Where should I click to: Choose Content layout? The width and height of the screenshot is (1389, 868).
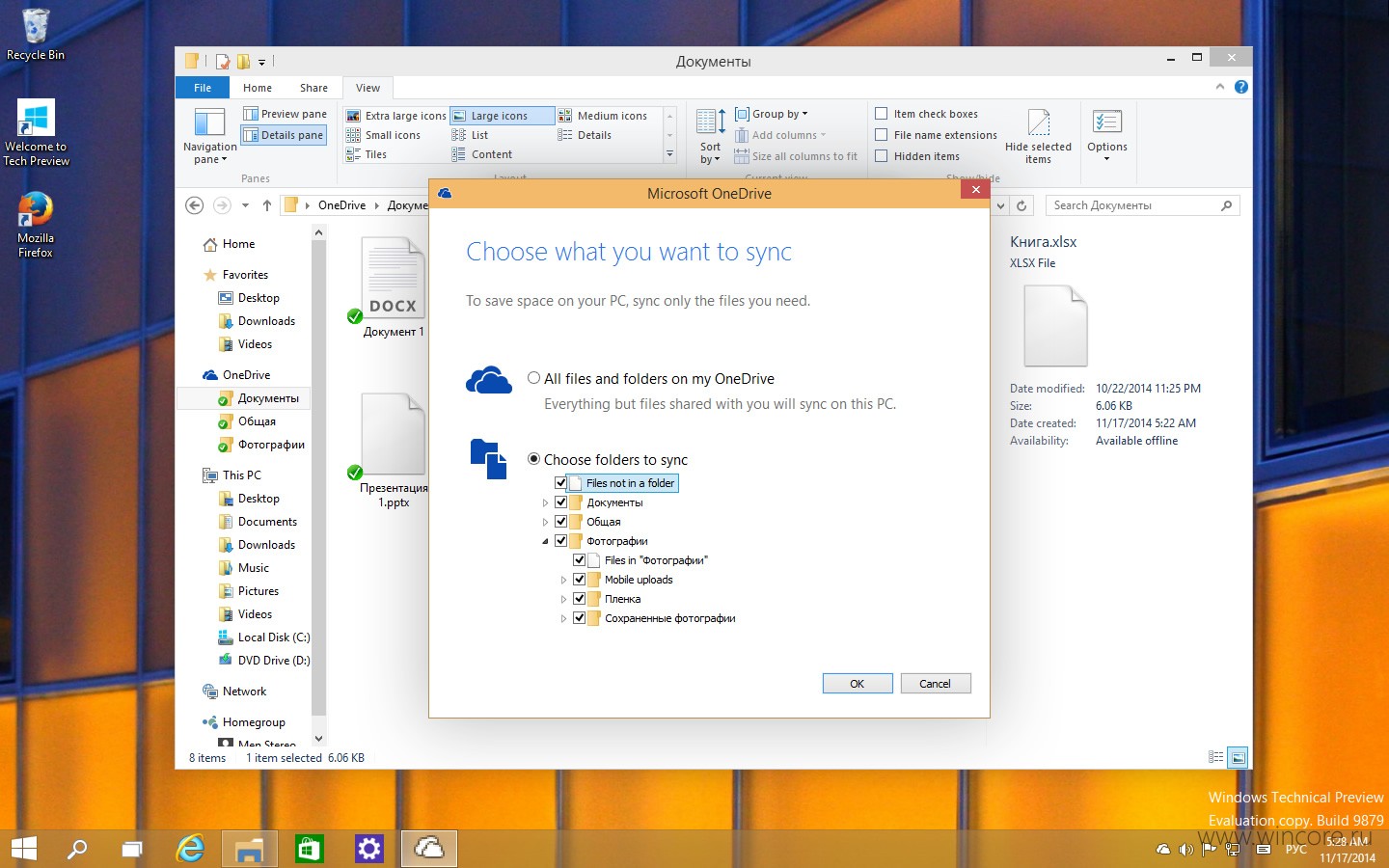pos(482,154)
